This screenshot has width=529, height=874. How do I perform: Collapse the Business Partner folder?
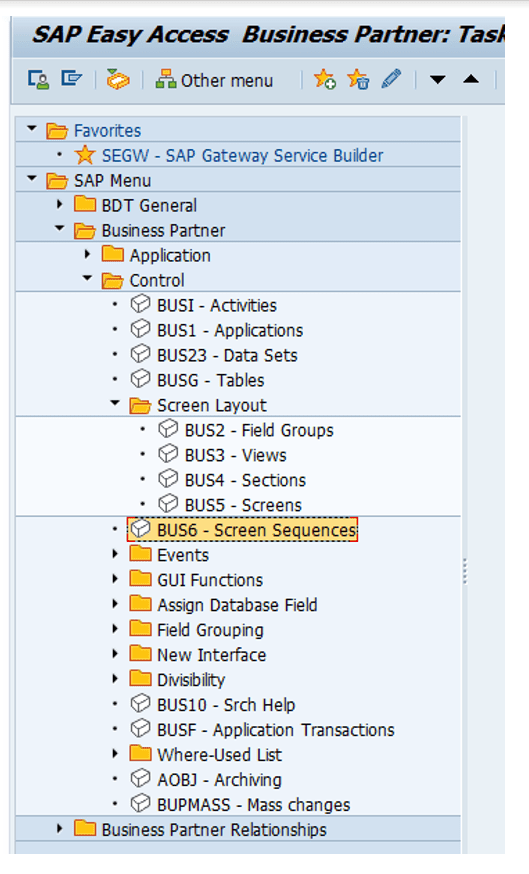60,229
